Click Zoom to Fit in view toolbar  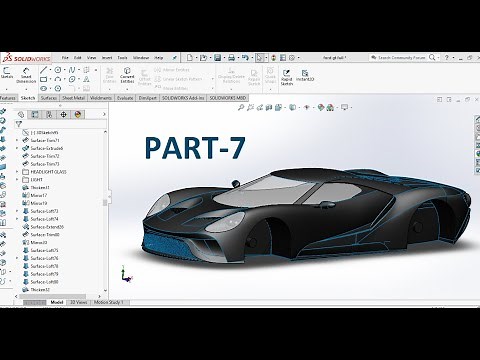pos(241,107)
